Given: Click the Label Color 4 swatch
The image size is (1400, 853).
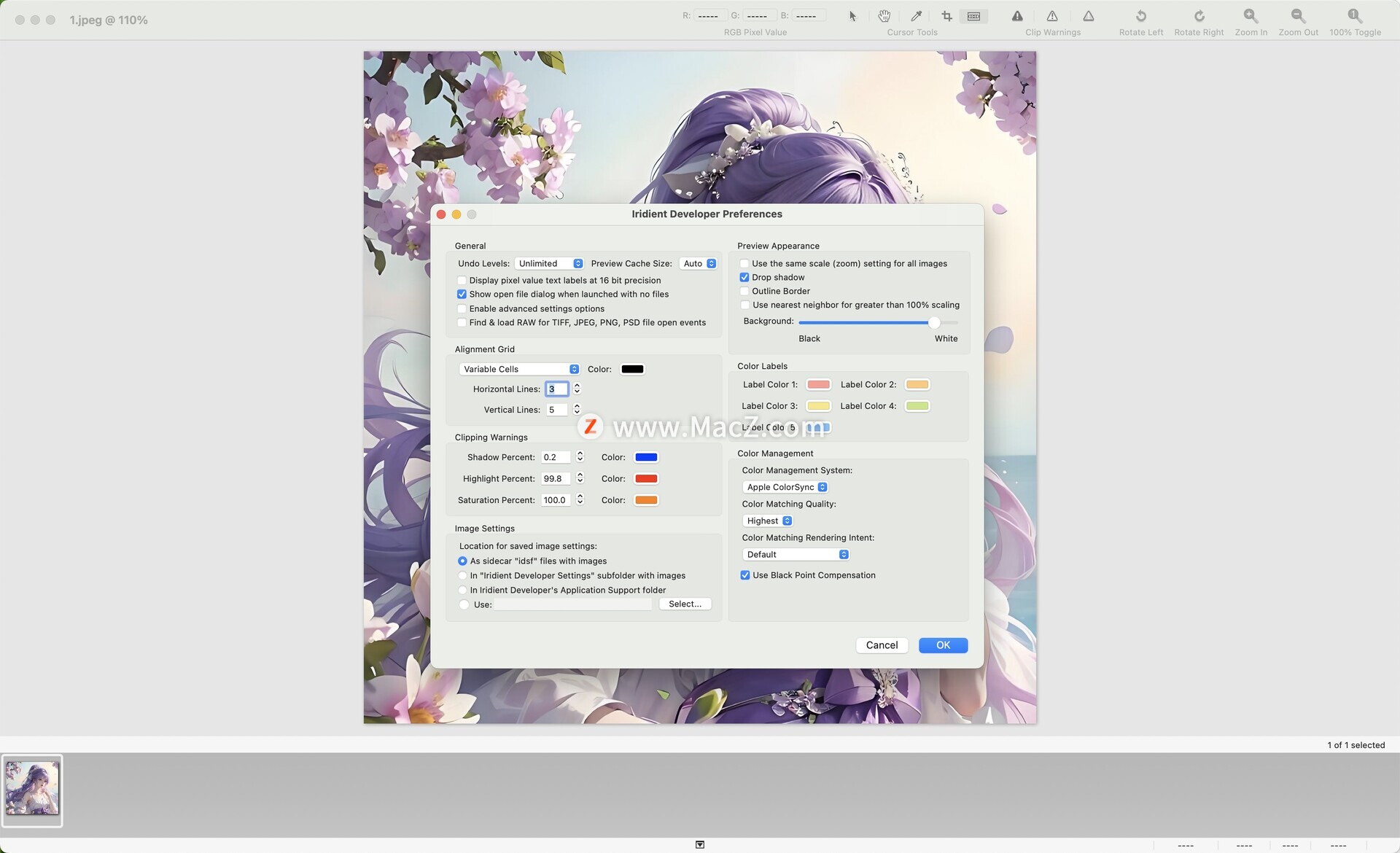Looking at the screenshot, I should pos(917,406).
